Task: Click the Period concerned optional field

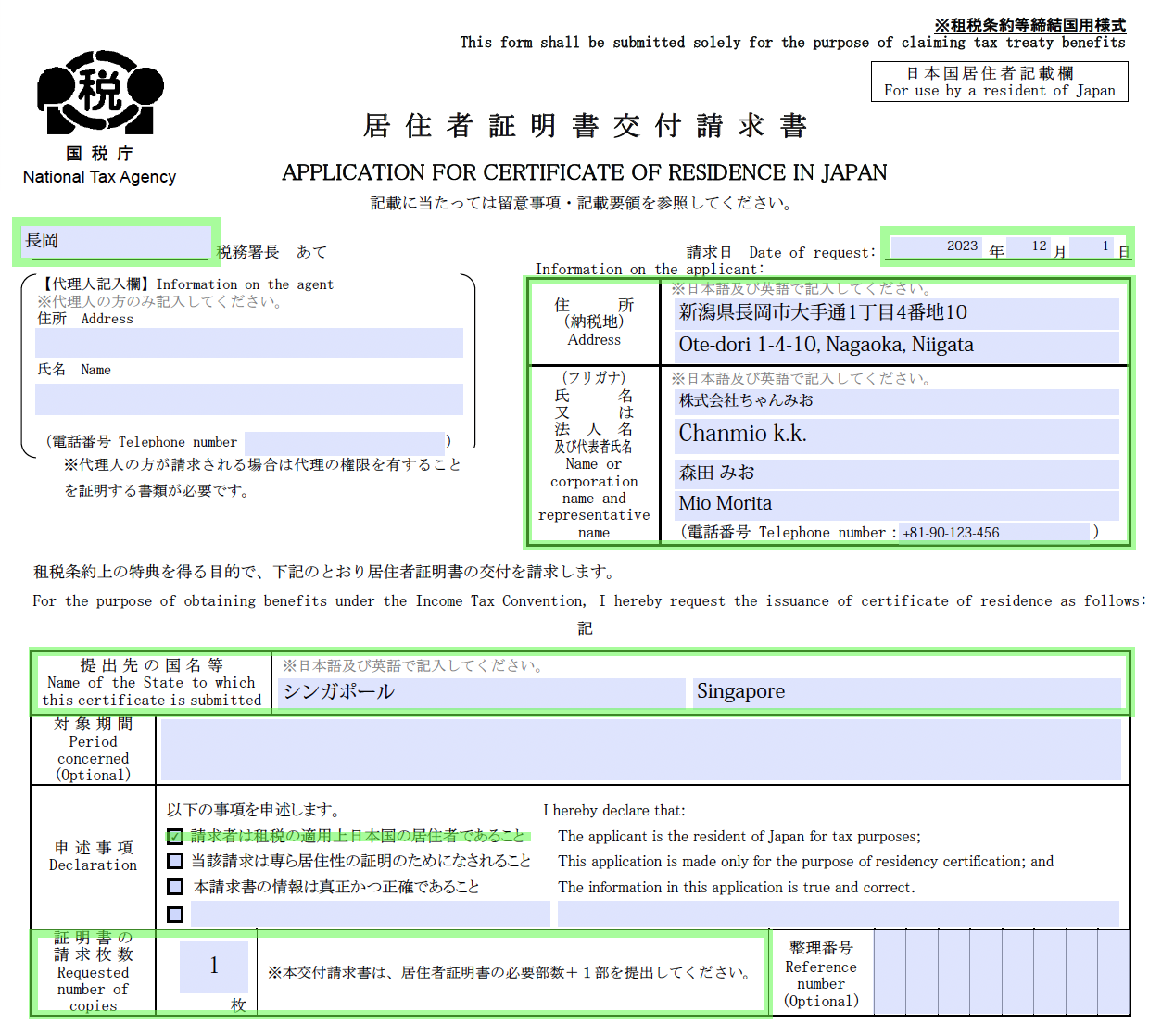Action: [x=640, y=750]
